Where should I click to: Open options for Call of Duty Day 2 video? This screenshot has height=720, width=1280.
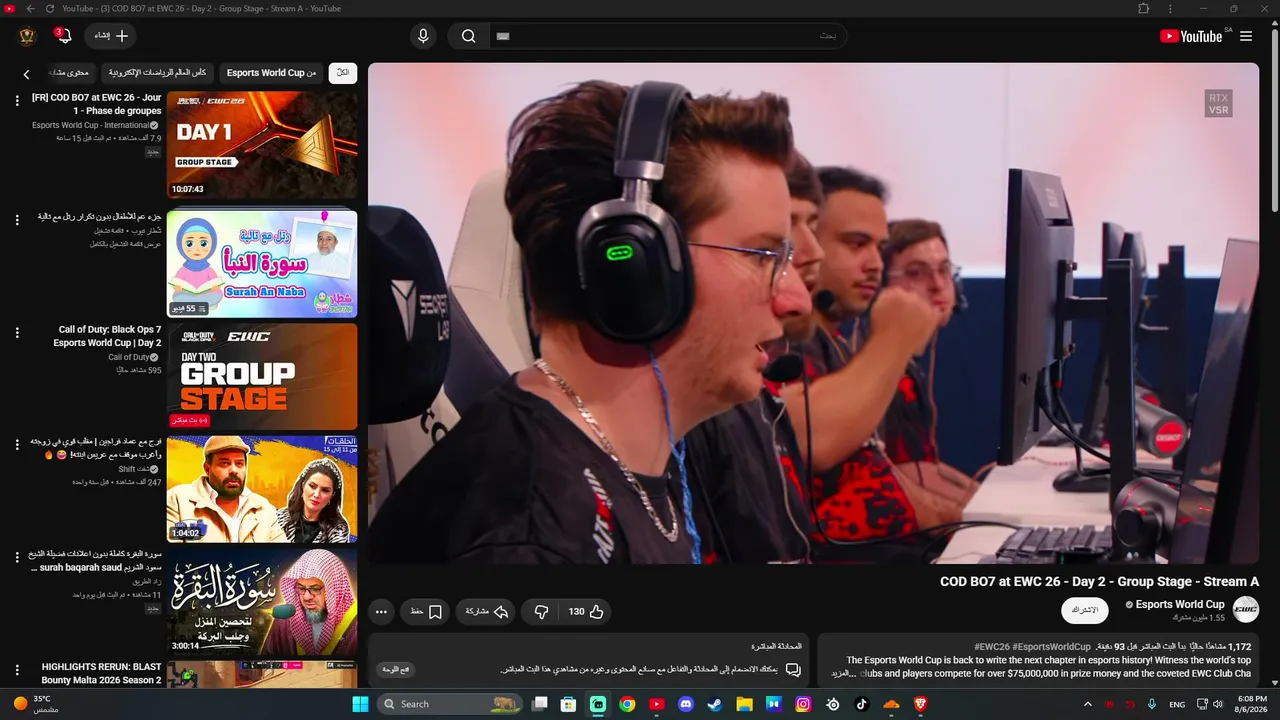tap(17, 333)
